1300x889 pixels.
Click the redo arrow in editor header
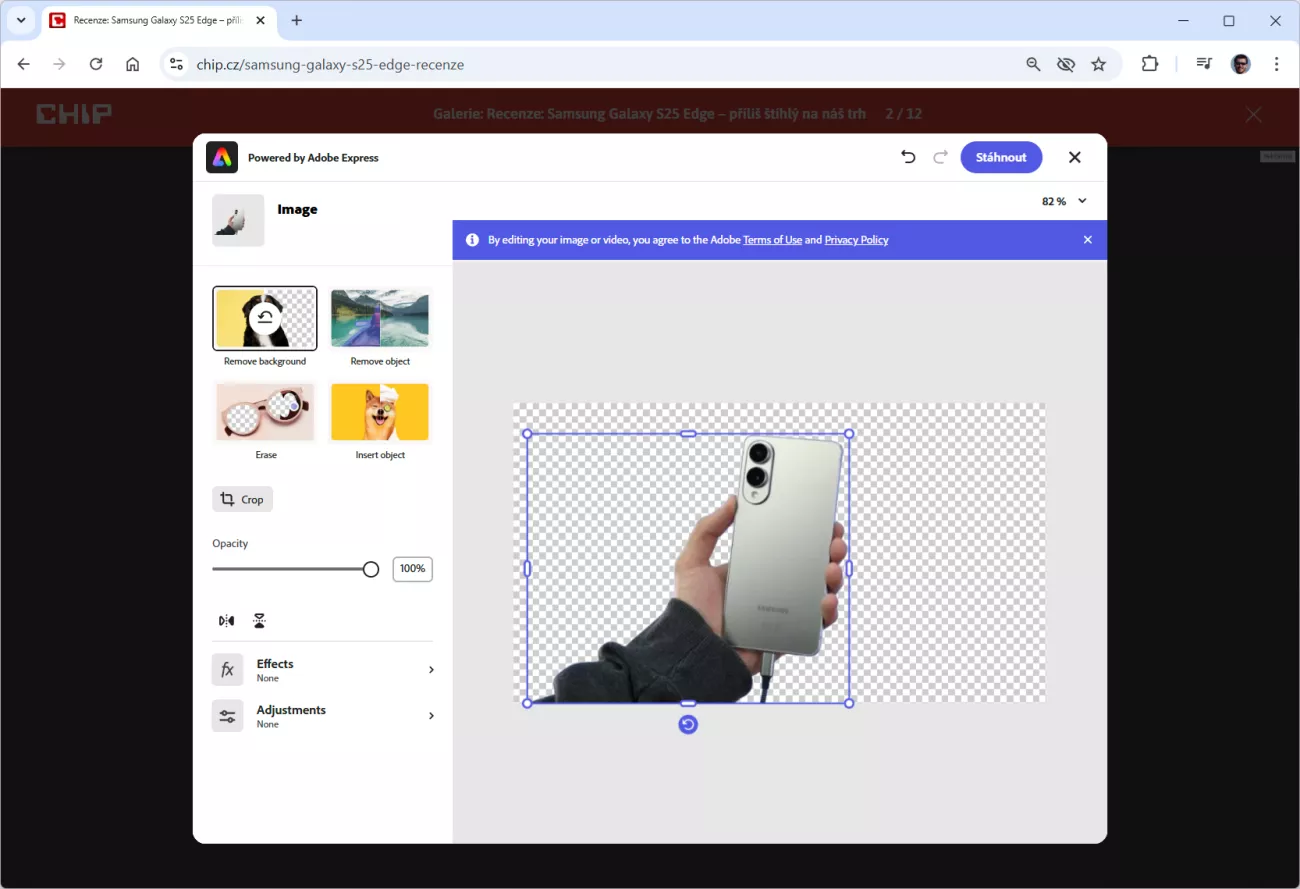pos(940,157)
